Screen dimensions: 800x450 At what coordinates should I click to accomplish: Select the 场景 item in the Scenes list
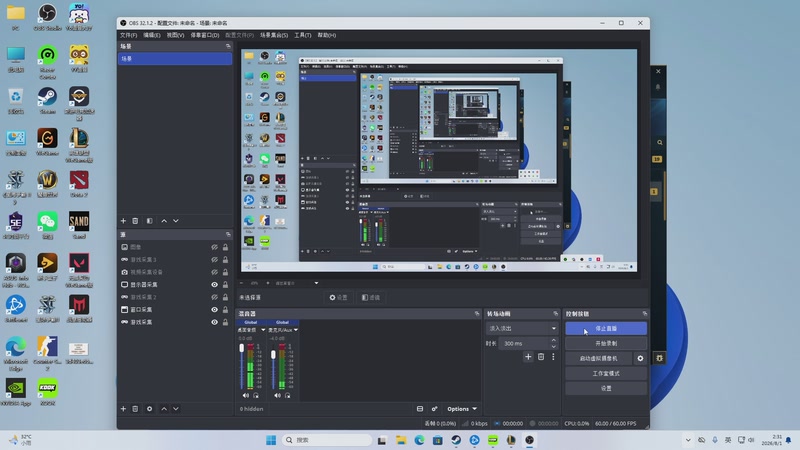coord(174,59)
